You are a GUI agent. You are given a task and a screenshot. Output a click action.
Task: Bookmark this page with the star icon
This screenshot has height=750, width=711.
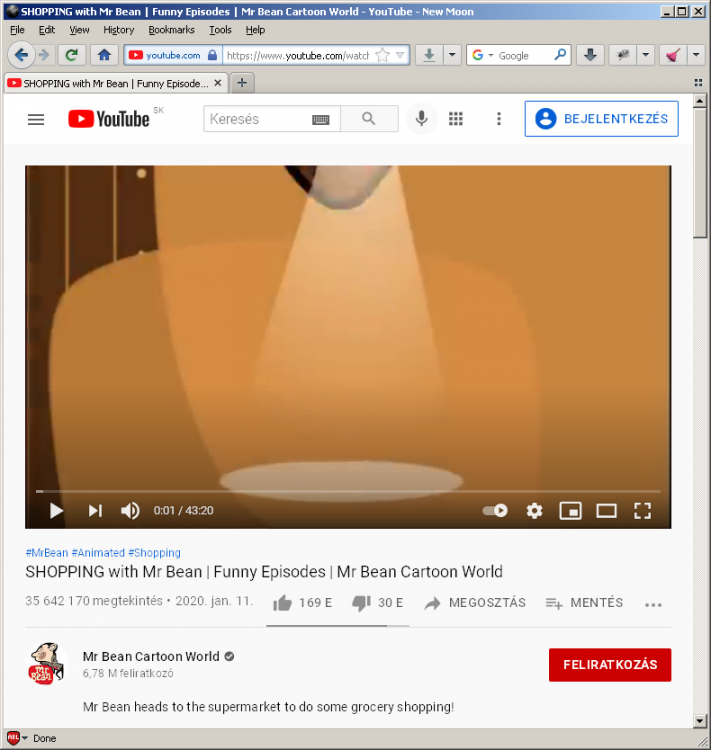[x=382, y=55]
